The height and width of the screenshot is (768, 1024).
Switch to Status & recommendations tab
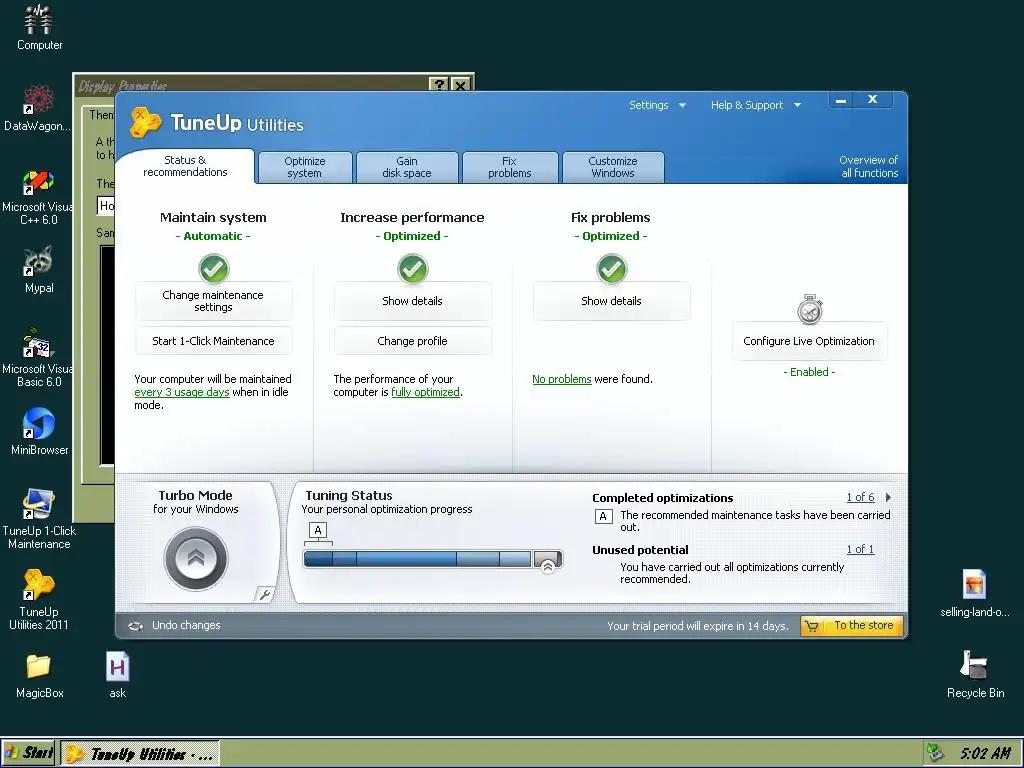coord(185,166)
